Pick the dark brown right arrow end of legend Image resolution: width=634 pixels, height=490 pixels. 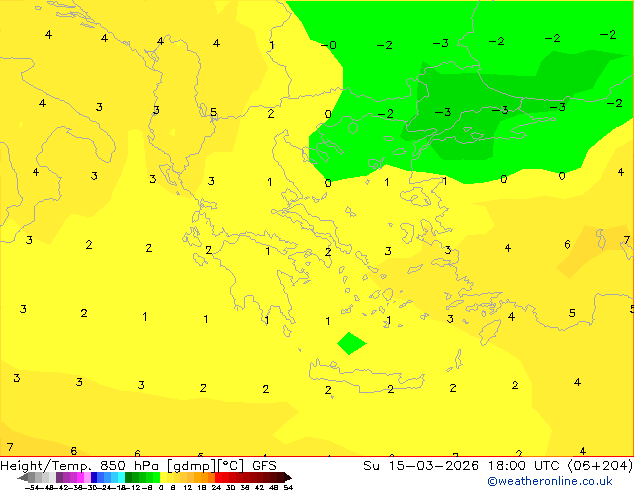[x=288, y=478]
